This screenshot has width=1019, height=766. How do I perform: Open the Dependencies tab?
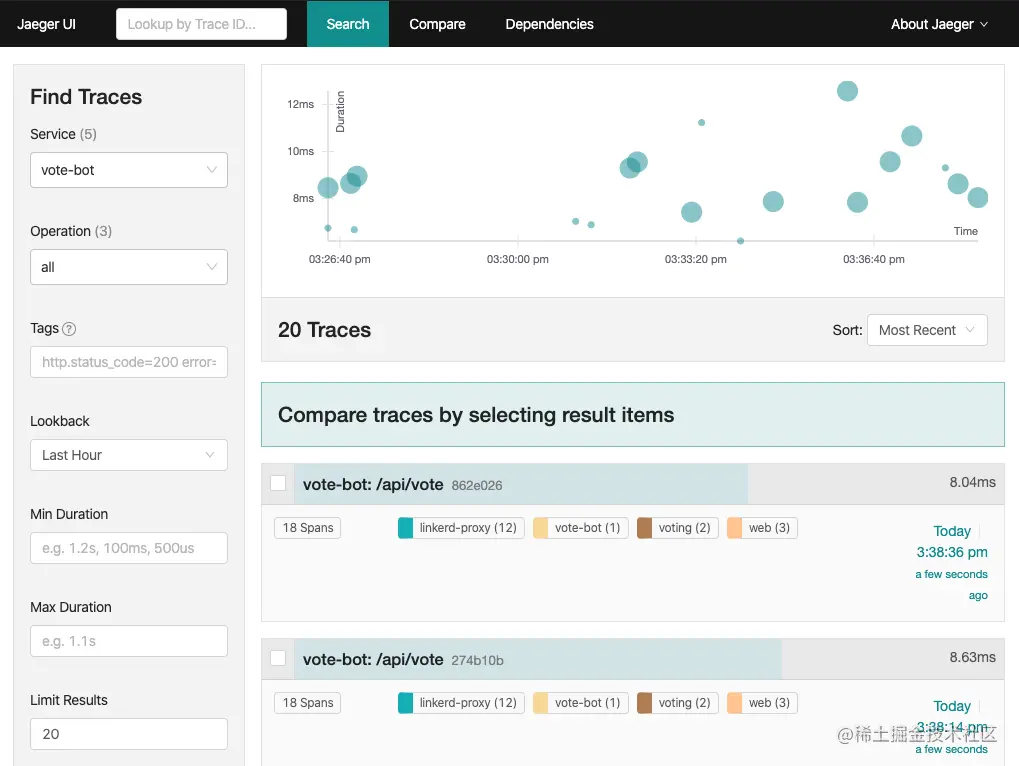(x=549, y=24)
